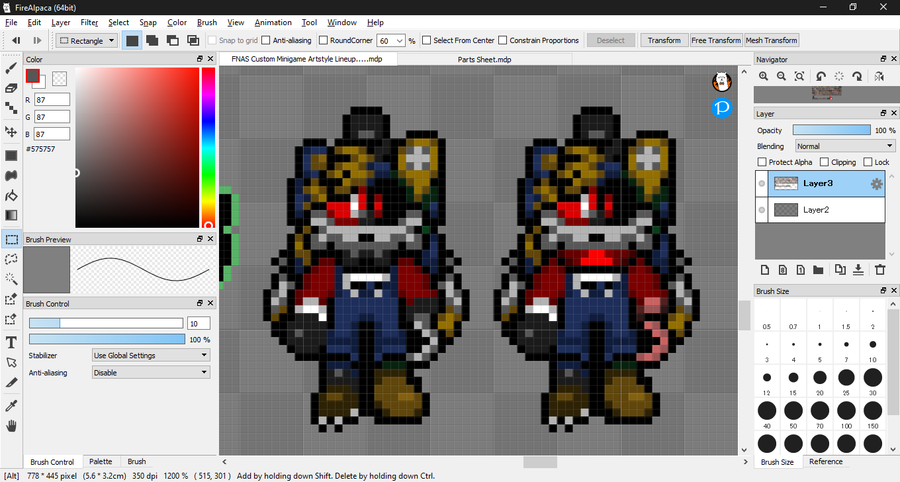Select the transparent color swatch
The image size is (900, 482).
click(x=59, y=78)
